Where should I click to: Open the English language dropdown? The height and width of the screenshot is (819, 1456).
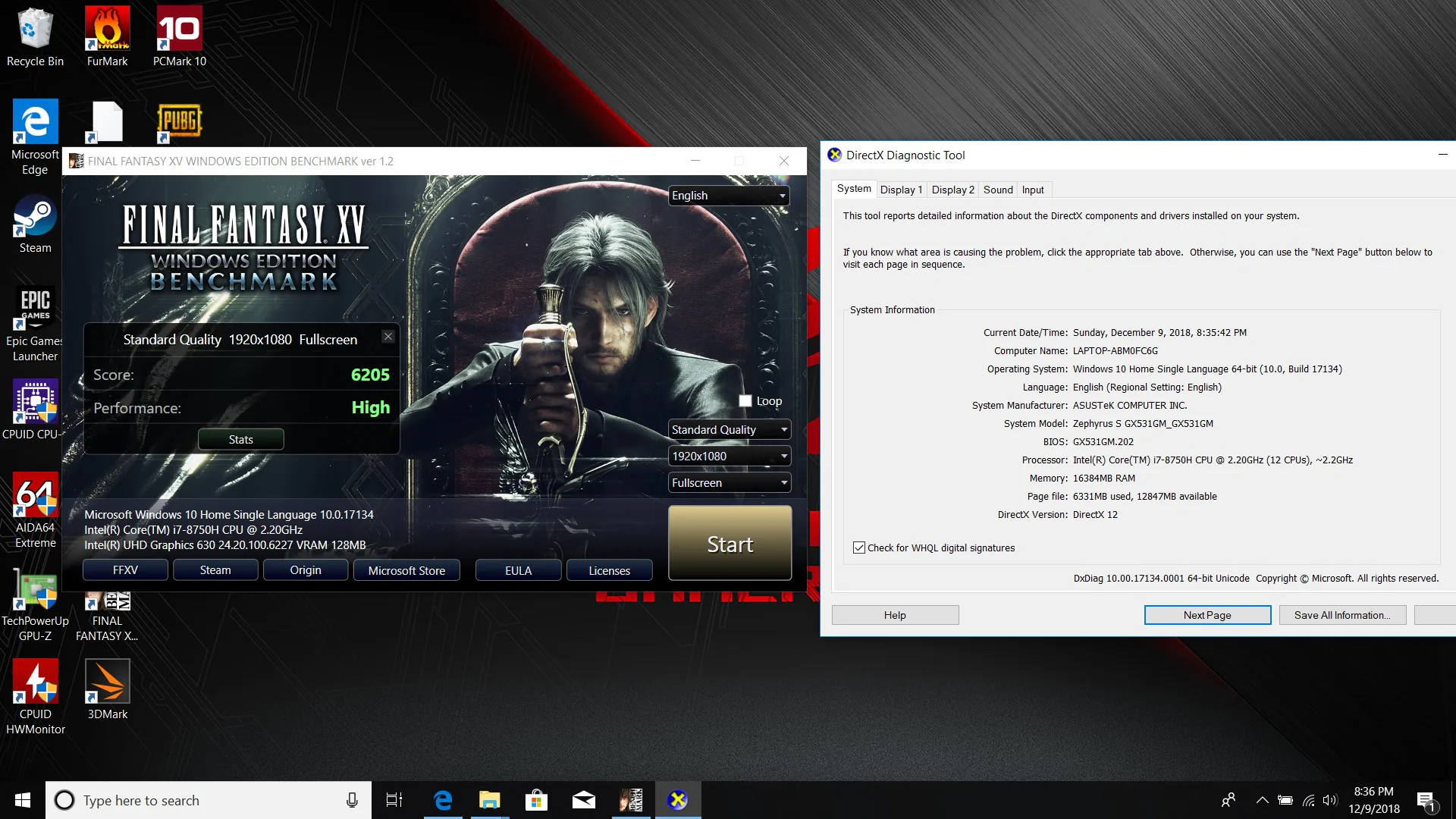pyautogui.click(x=729, y=196)
